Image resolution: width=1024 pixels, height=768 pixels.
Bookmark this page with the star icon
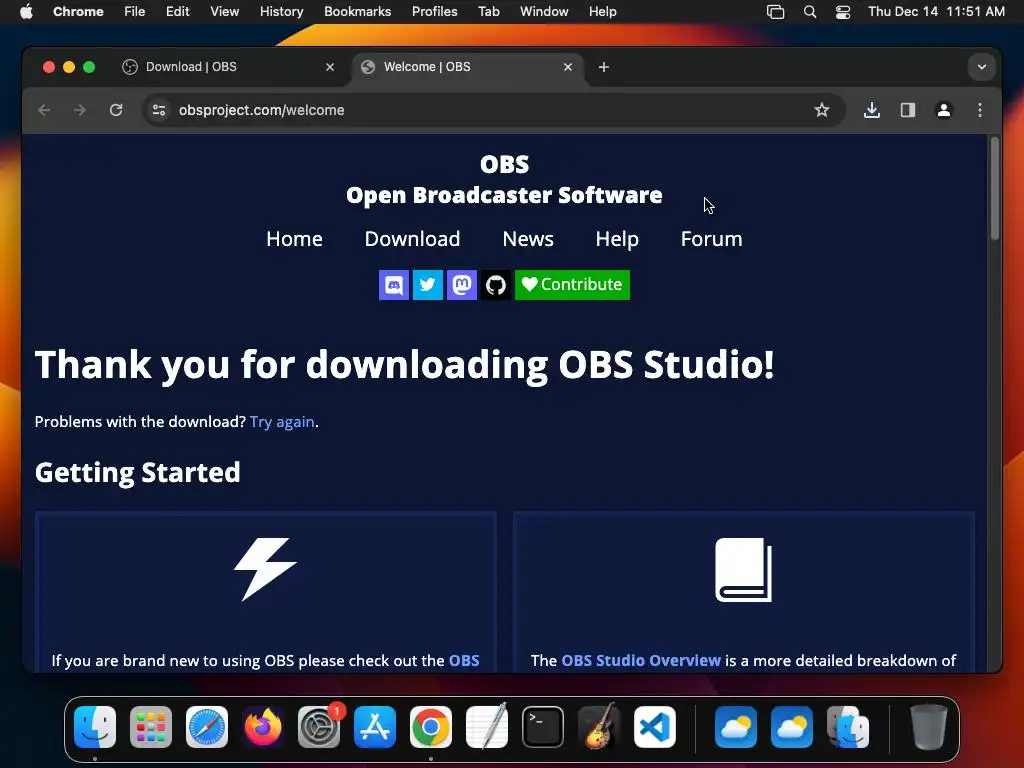[822, 110]
